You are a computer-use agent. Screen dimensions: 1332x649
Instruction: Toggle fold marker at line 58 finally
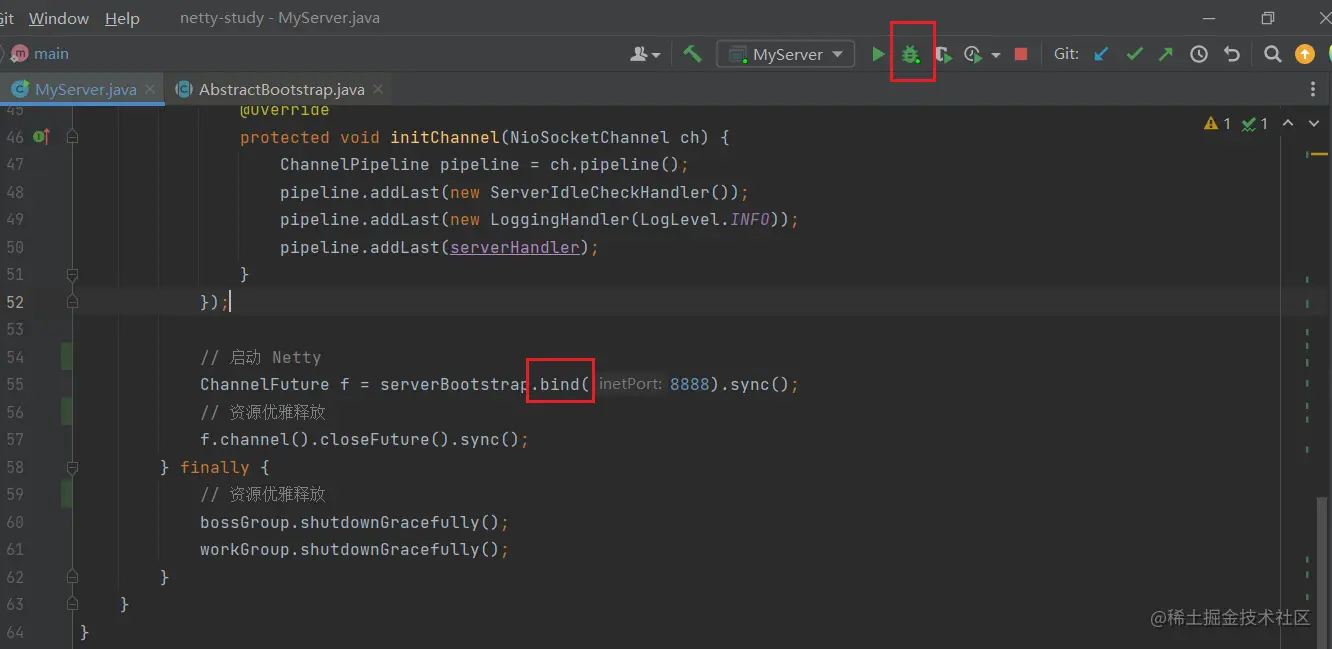(72, 466)
